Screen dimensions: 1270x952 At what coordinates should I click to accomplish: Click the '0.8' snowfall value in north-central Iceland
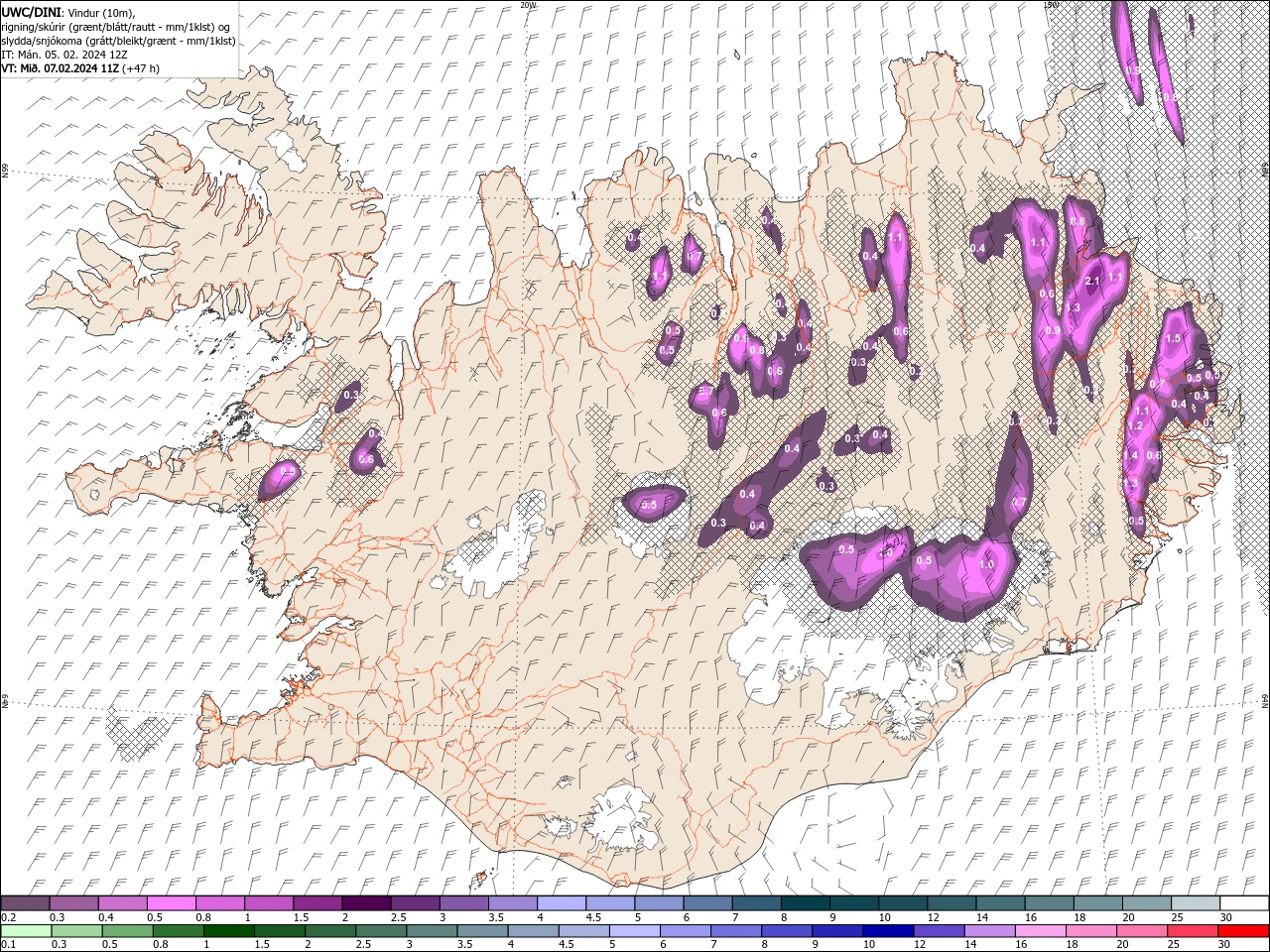point(757,350)
